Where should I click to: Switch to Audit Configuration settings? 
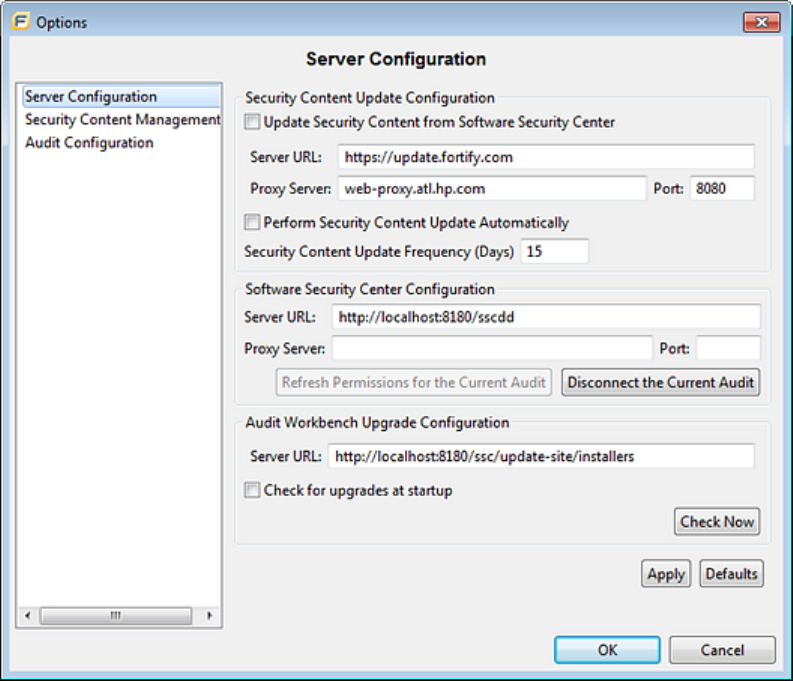tap(89, 143)
